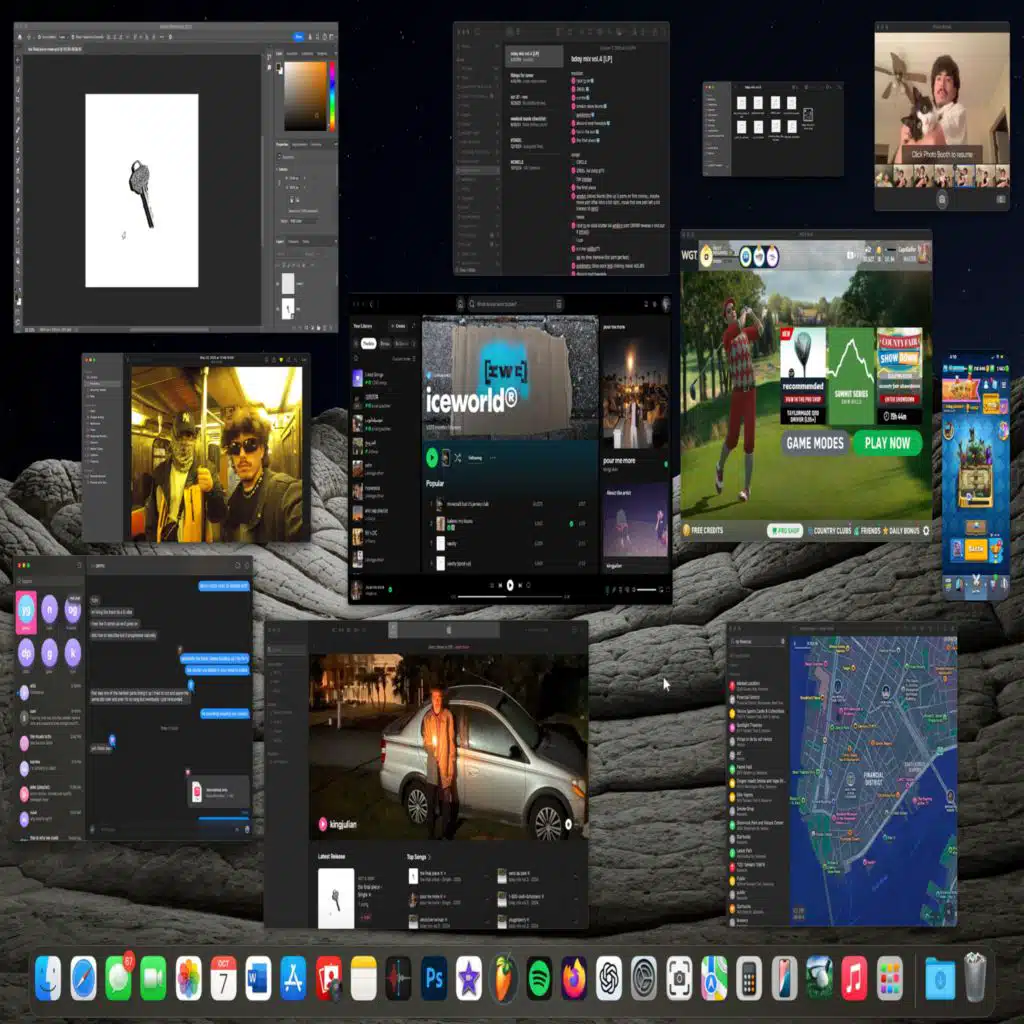Open FL Studio fruit icon in Dock

click(504, 977)
